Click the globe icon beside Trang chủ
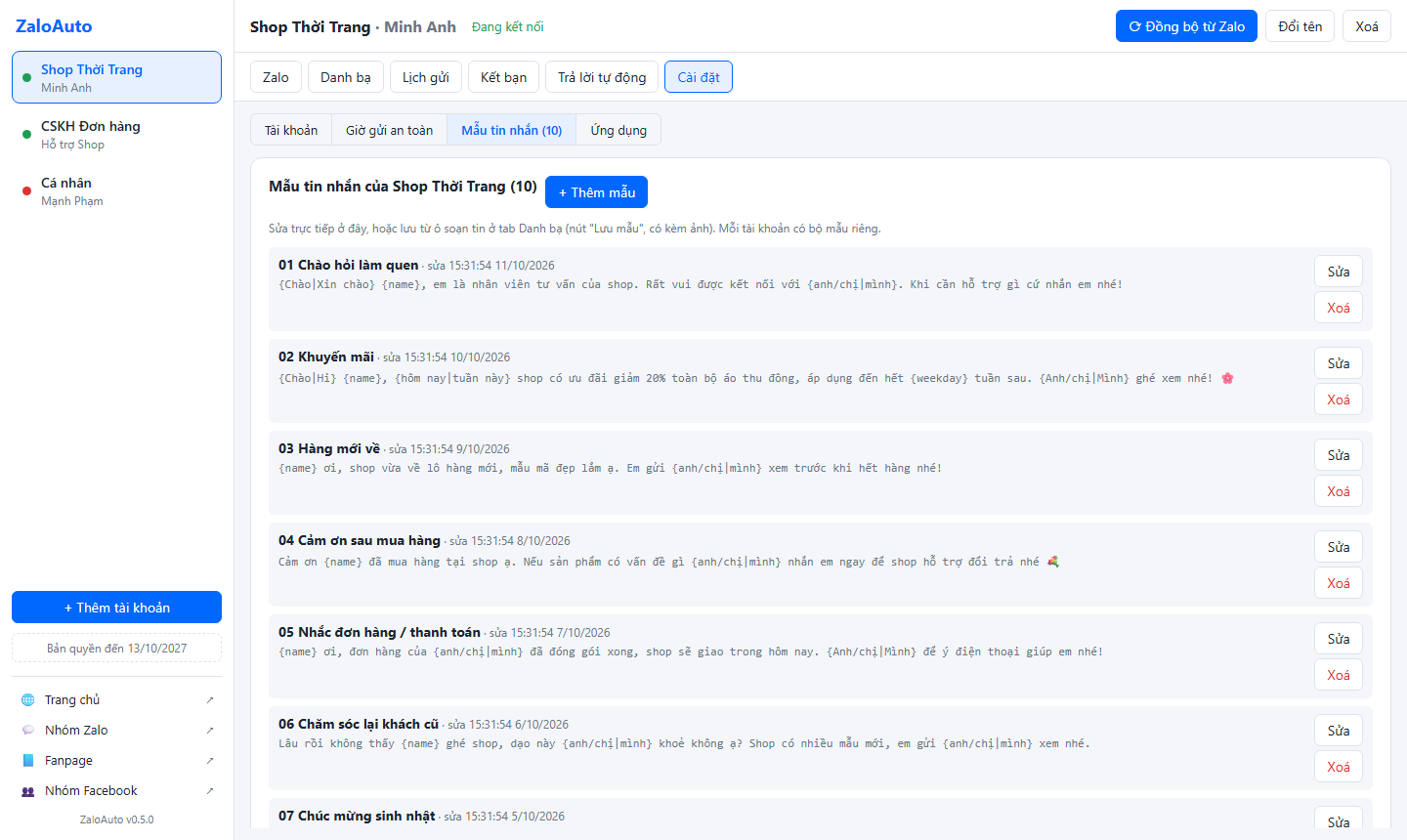The height and width of the screenshot is (840, 1407). (x=27, y=700)
